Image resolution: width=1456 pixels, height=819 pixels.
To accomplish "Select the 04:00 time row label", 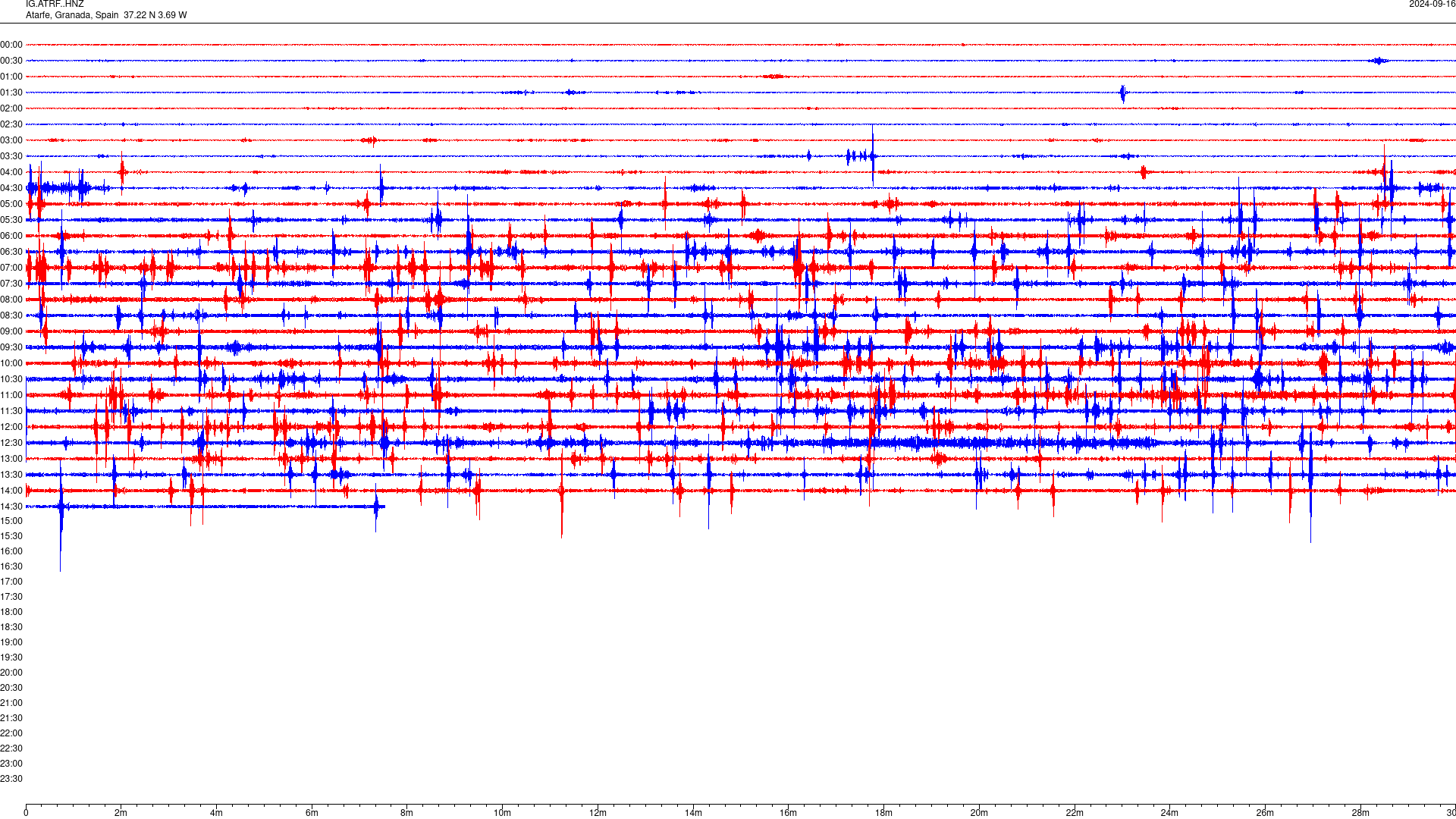I will (11, 172).
